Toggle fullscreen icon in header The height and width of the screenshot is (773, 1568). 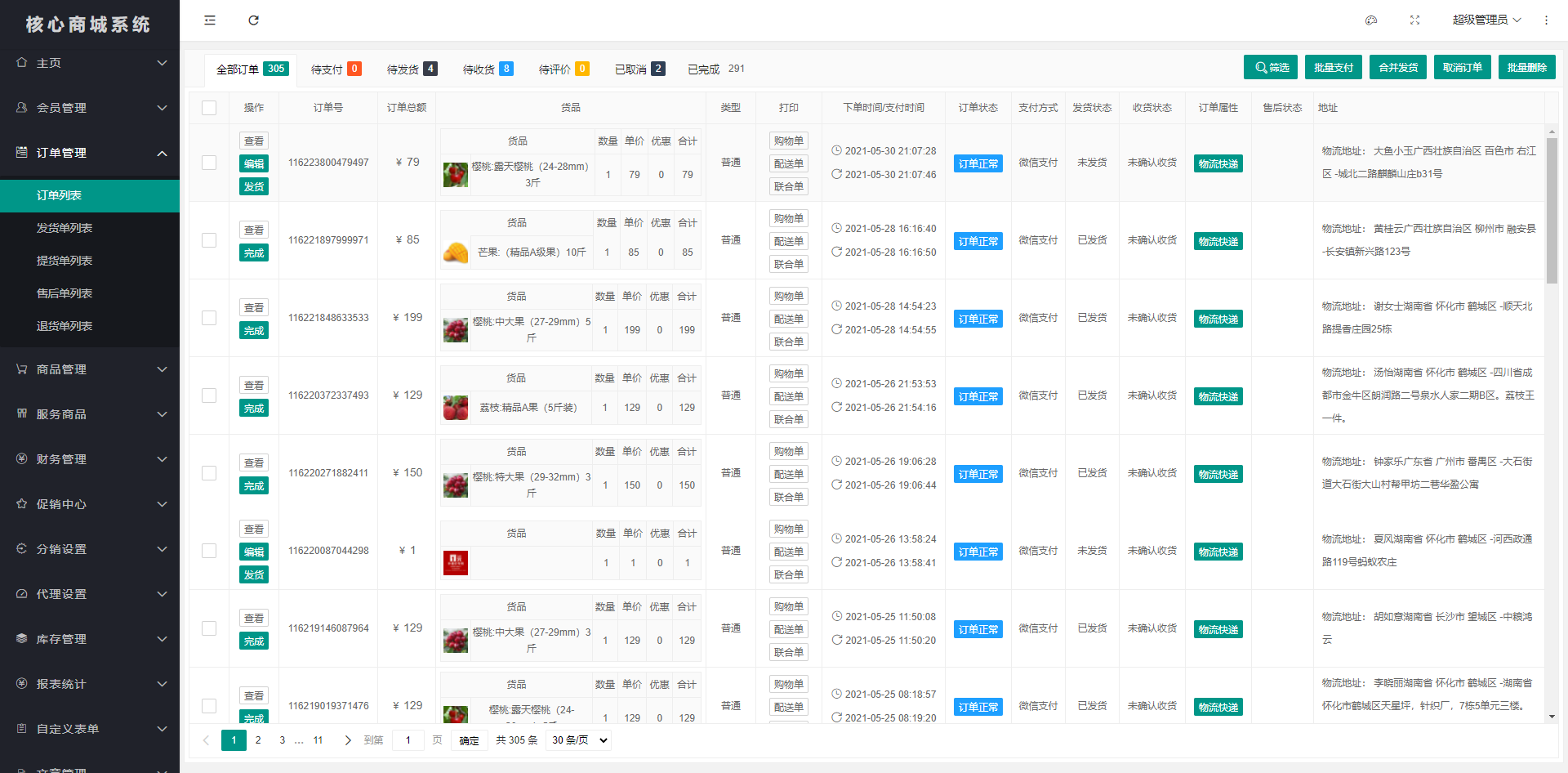click(x=1415, y=20)
